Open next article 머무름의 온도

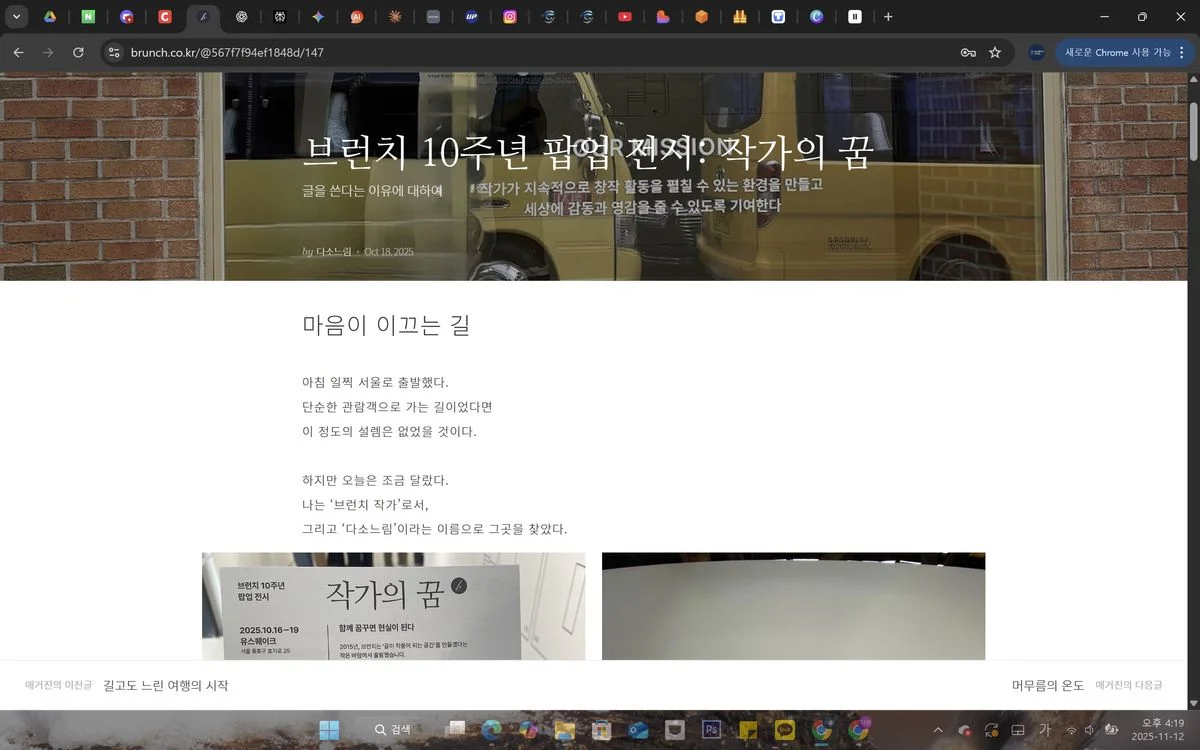[x=1047, y=685]
